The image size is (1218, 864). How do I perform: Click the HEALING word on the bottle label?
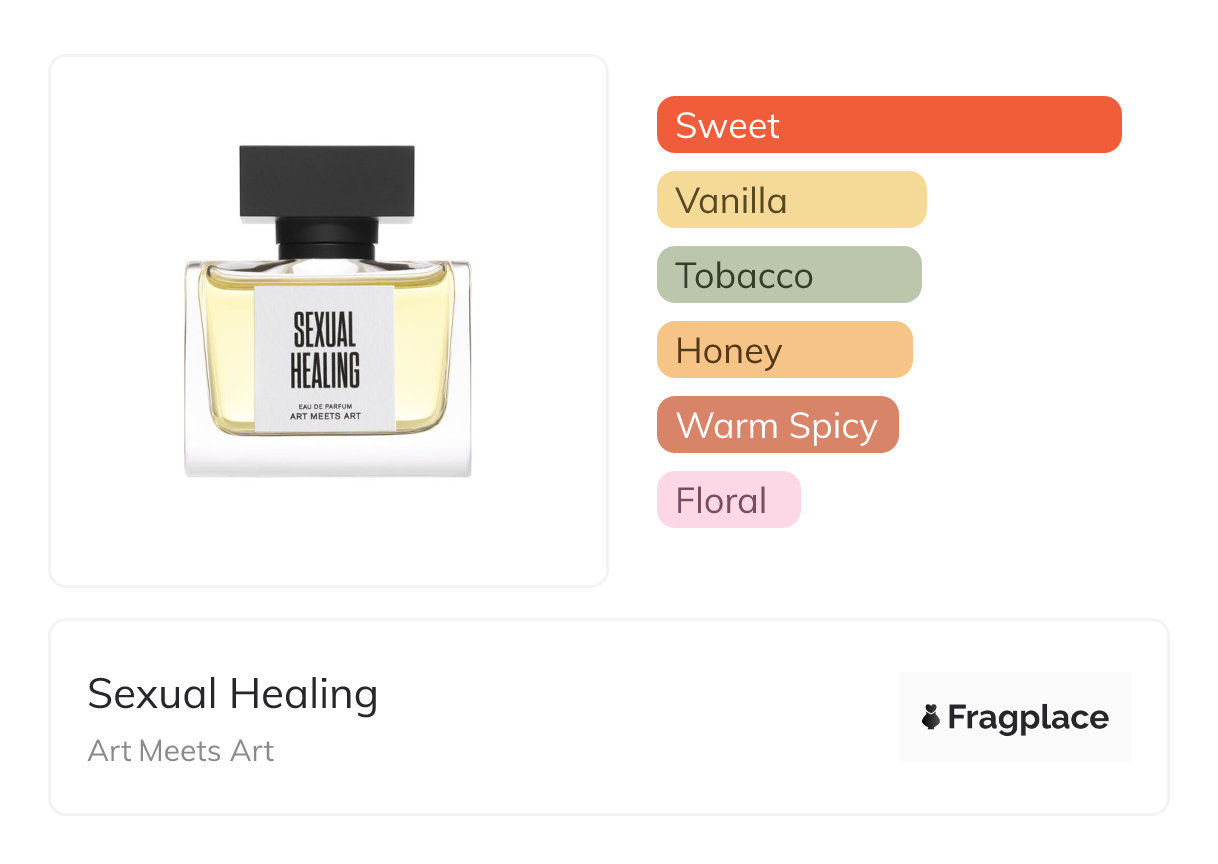(325, 371)
